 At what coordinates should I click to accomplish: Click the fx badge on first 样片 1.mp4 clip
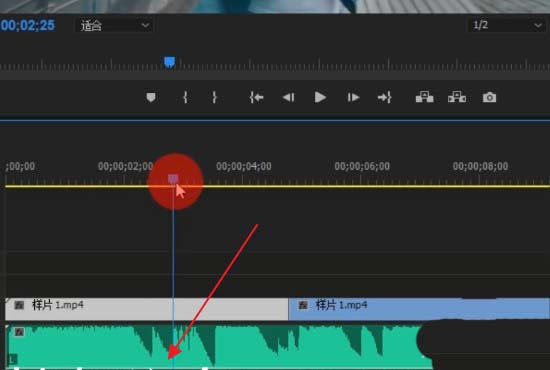(19, 305)
